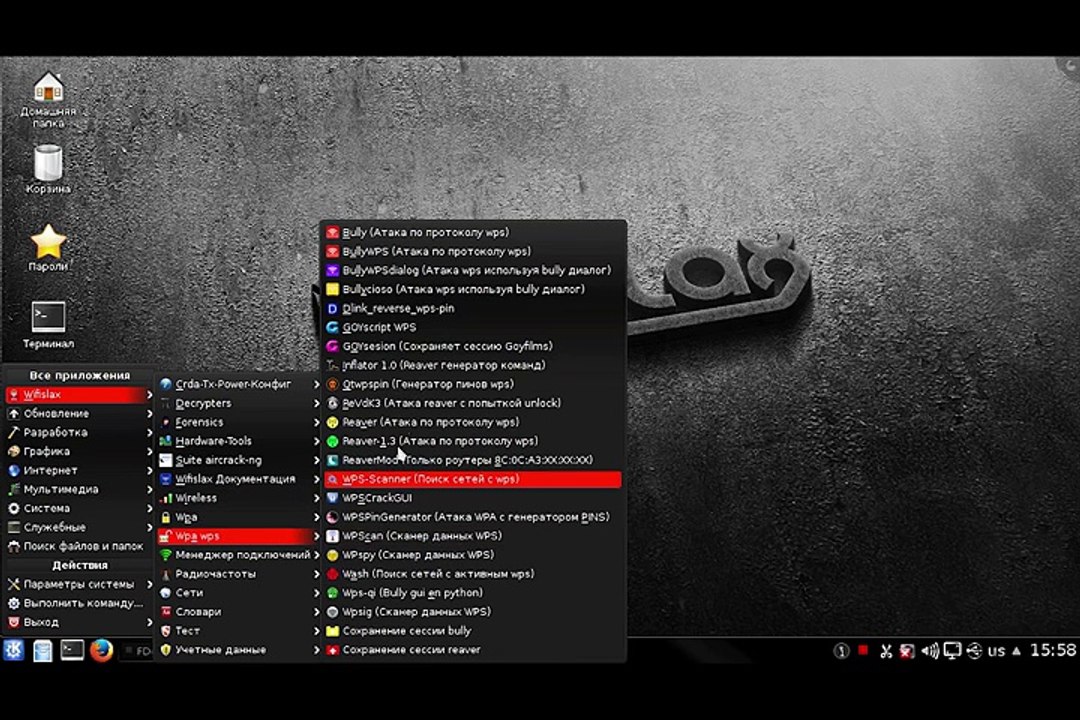This screenshot has width=1080, height=720.
Task: Click the display monitor tray icon
Action: pyautogui.click(x=952, y=650)
